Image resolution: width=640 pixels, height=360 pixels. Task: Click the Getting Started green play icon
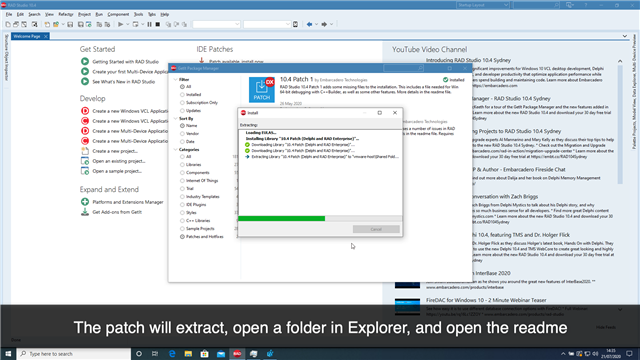coord(85,62)
